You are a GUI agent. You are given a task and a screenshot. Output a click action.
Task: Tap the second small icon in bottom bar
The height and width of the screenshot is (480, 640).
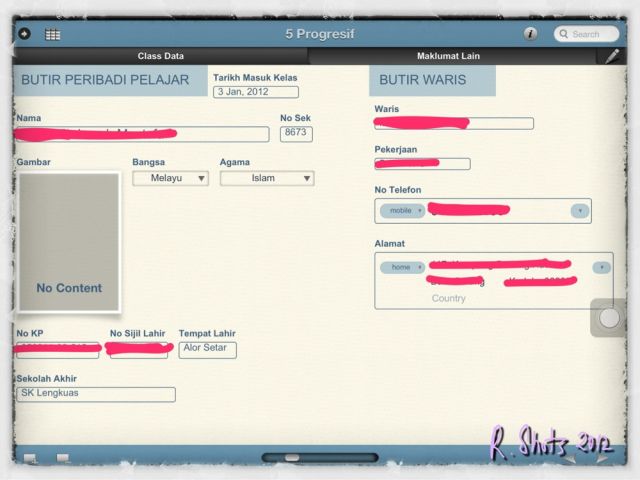tap(63, 459)
